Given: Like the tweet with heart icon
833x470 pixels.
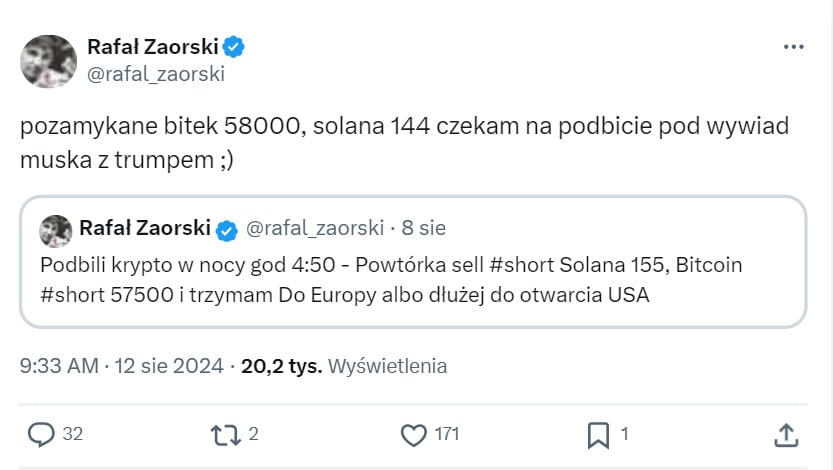Looking at the screenshot, I should (x=414, y=434).
